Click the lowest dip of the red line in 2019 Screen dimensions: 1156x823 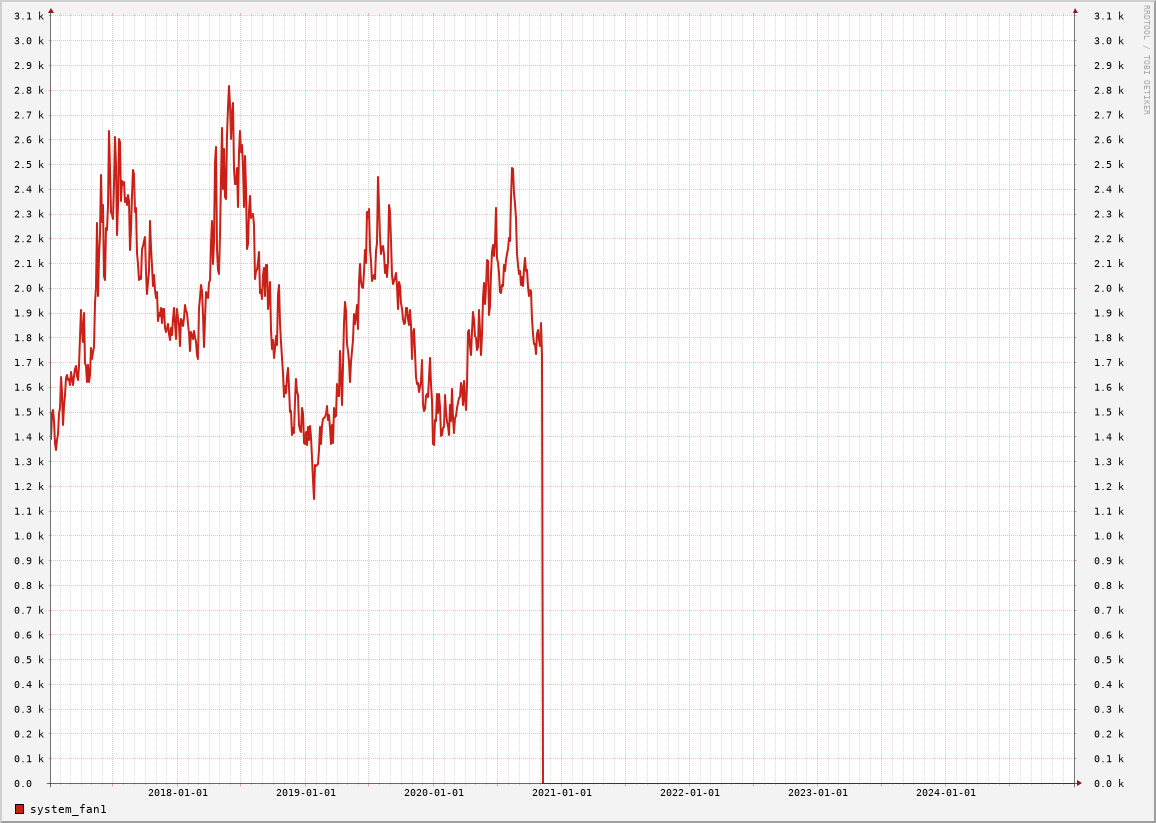click(314, 498)
